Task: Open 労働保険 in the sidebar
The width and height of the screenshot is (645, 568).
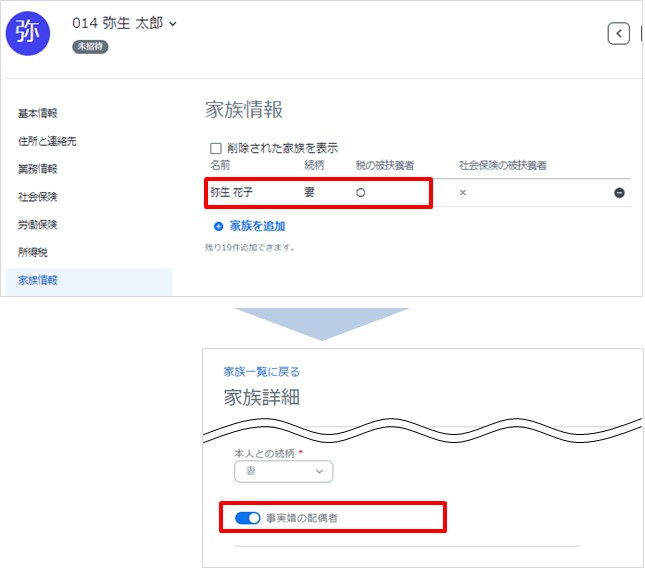Action: tap(37, 225)
